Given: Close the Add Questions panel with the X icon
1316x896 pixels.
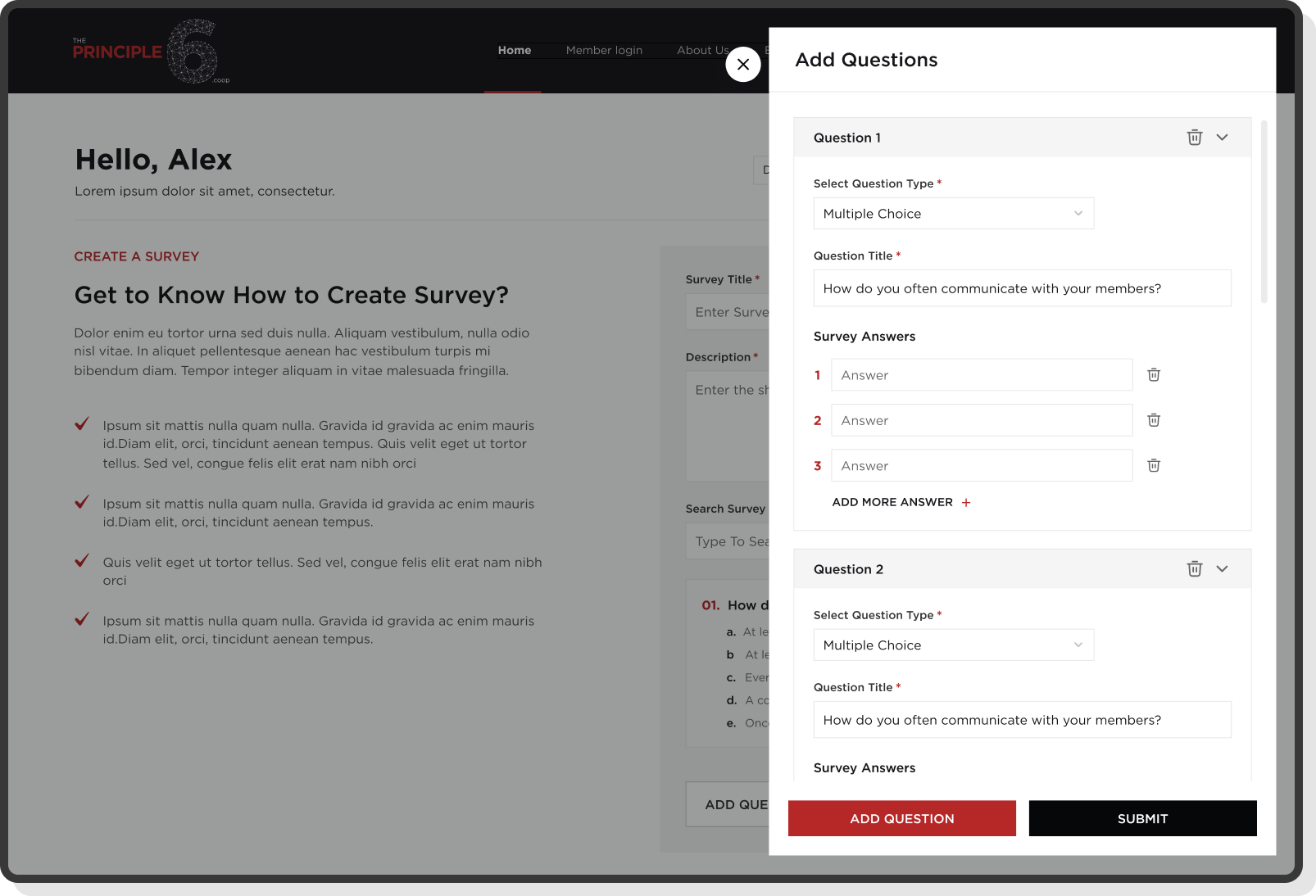Looking at the screenshot, I should pos(743,64).
